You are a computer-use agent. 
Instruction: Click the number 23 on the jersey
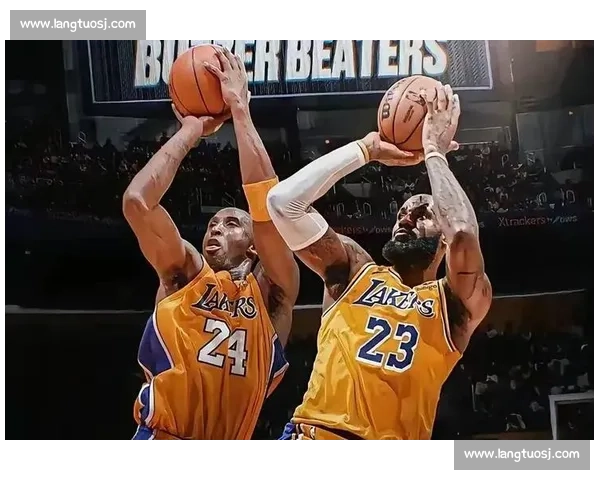coord(387,342)
